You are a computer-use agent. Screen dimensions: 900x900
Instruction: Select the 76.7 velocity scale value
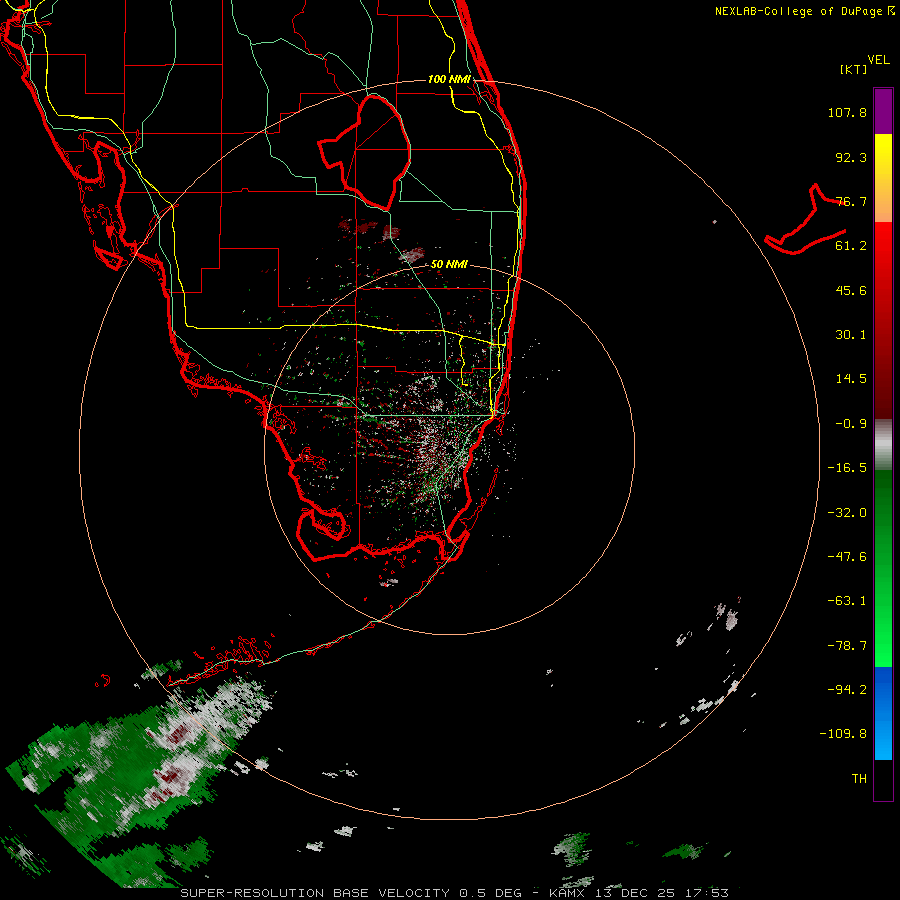tap(851, 201)
